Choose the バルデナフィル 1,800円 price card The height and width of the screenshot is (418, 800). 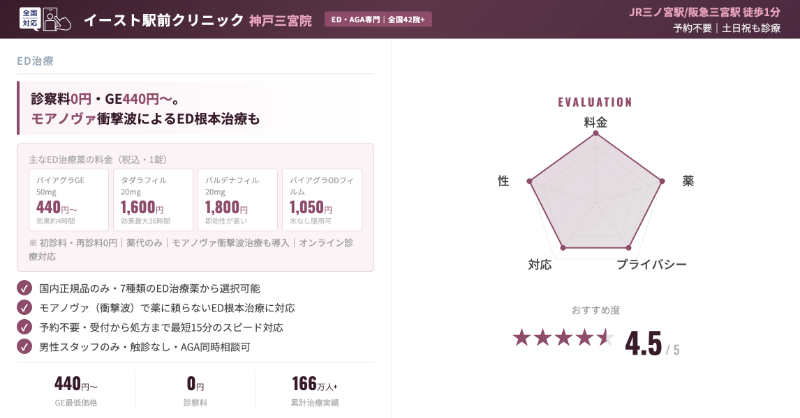pos(238,200)
